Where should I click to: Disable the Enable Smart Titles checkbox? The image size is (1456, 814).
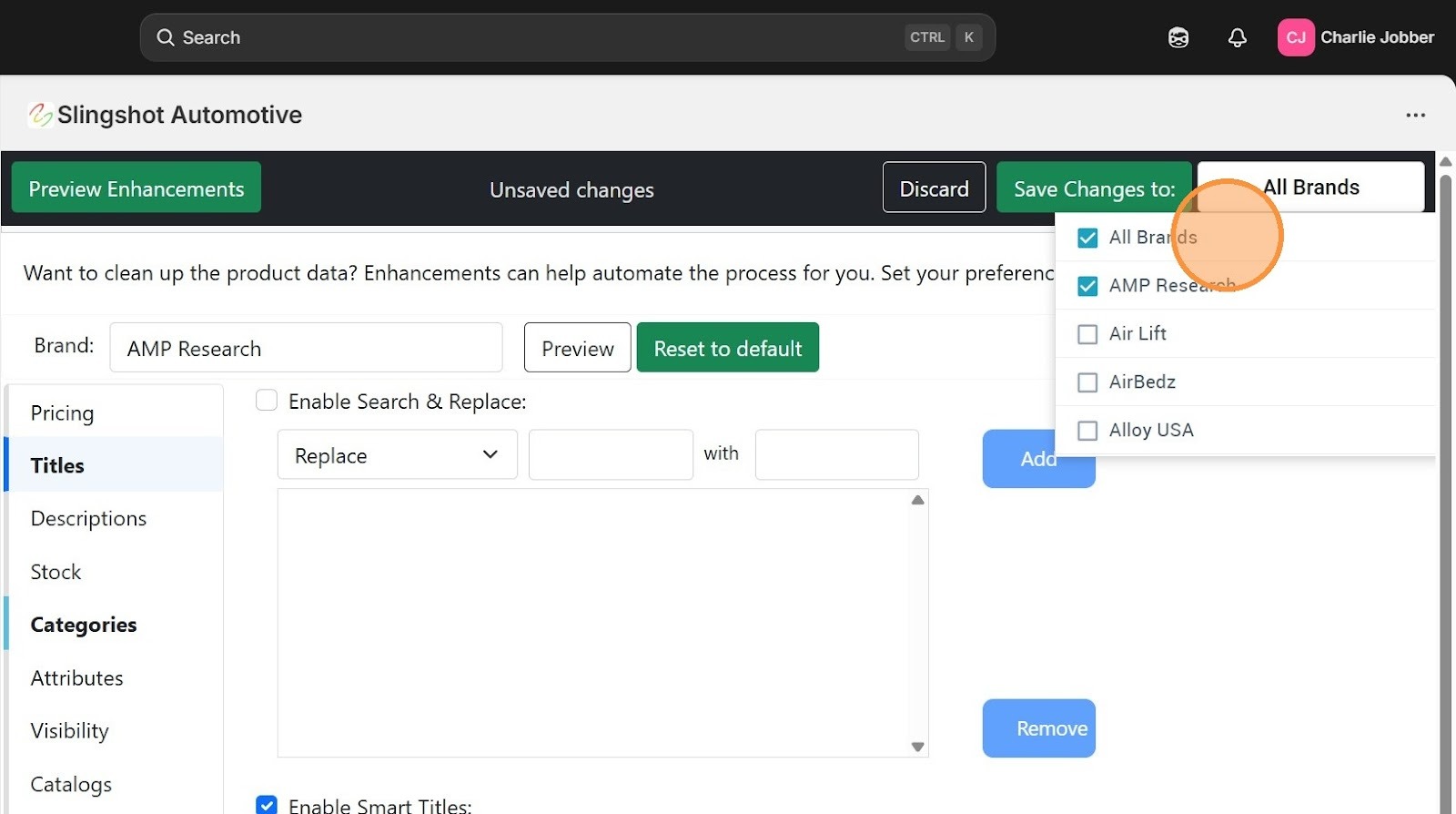[267, 805]
